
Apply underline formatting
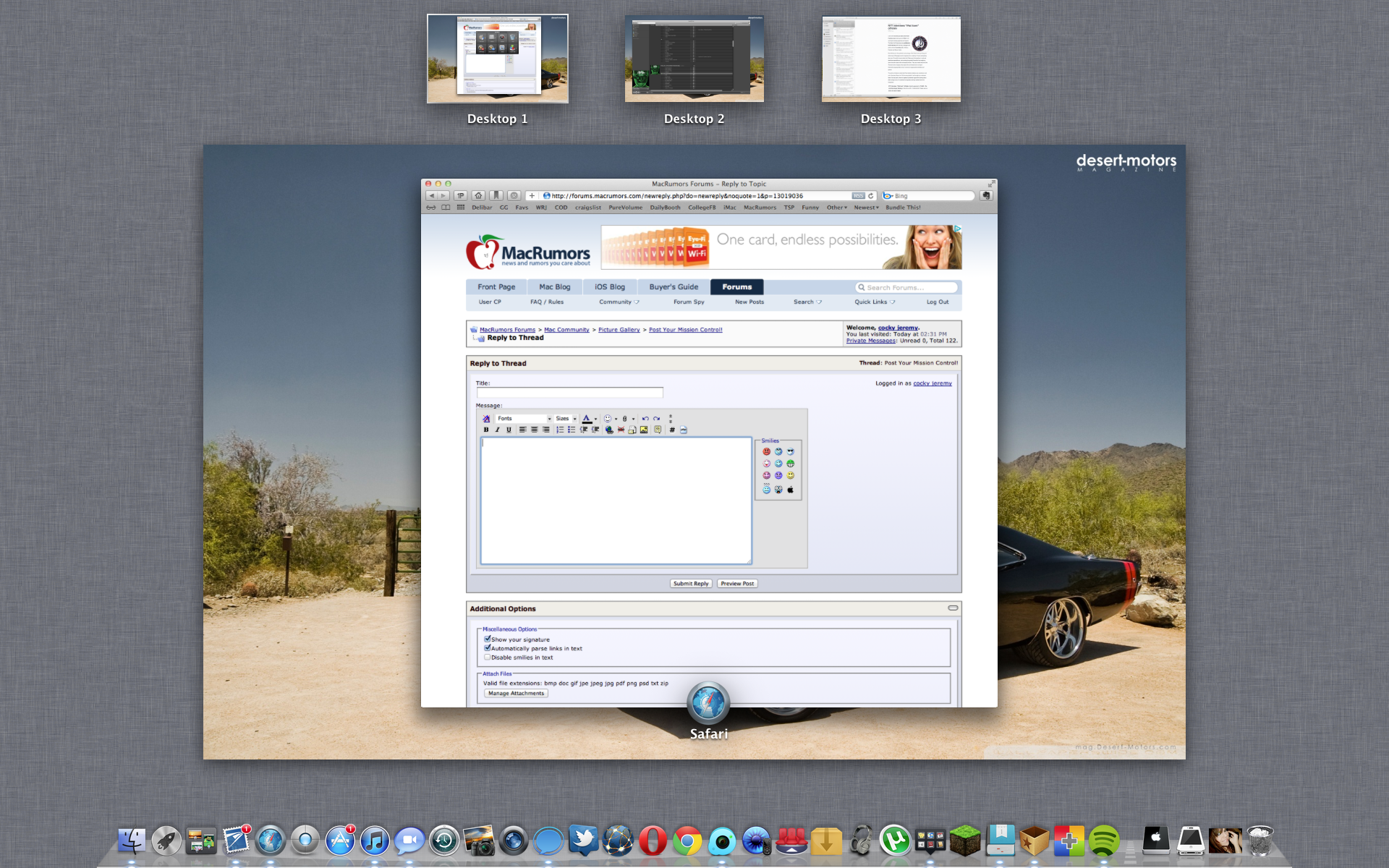point(509,430)
